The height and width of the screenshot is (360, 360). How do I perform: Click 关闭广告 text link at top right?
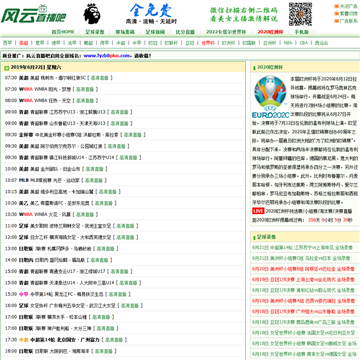(349, 6)
